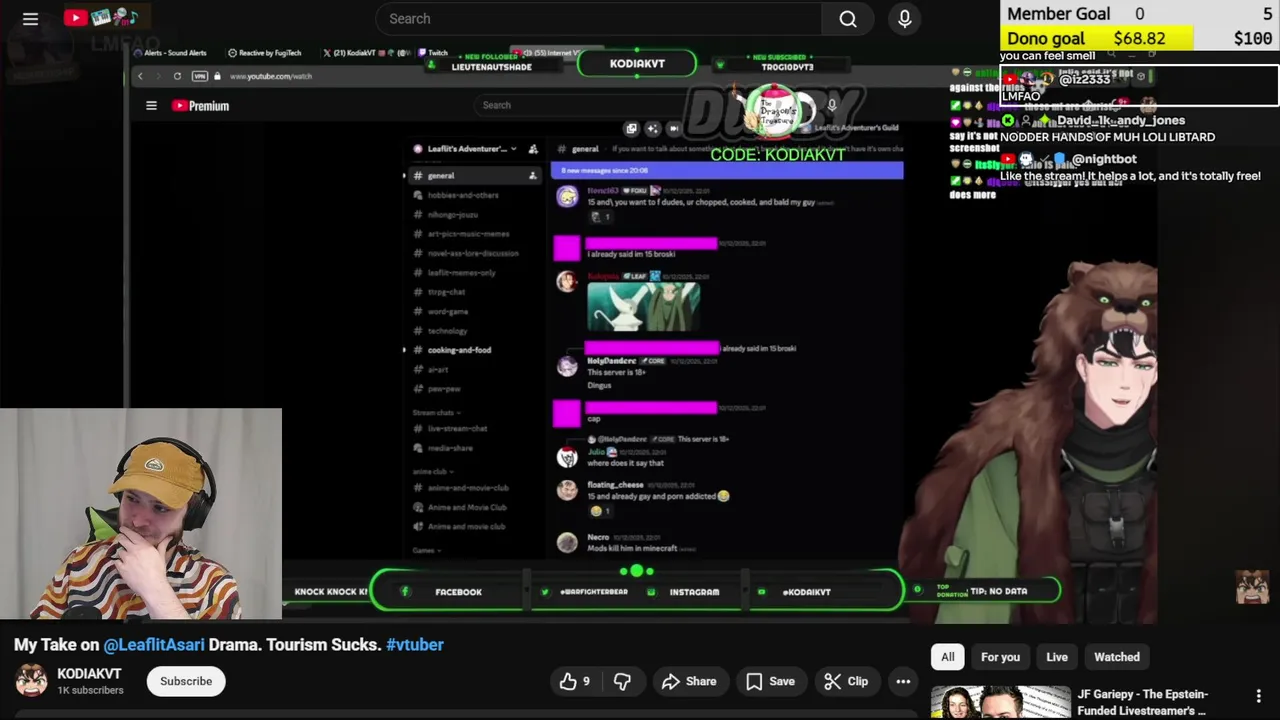Open JF Gariepy recommended video thumbnail
The height and width of the screenshot is (720, 1280).
coord(1000,702)
